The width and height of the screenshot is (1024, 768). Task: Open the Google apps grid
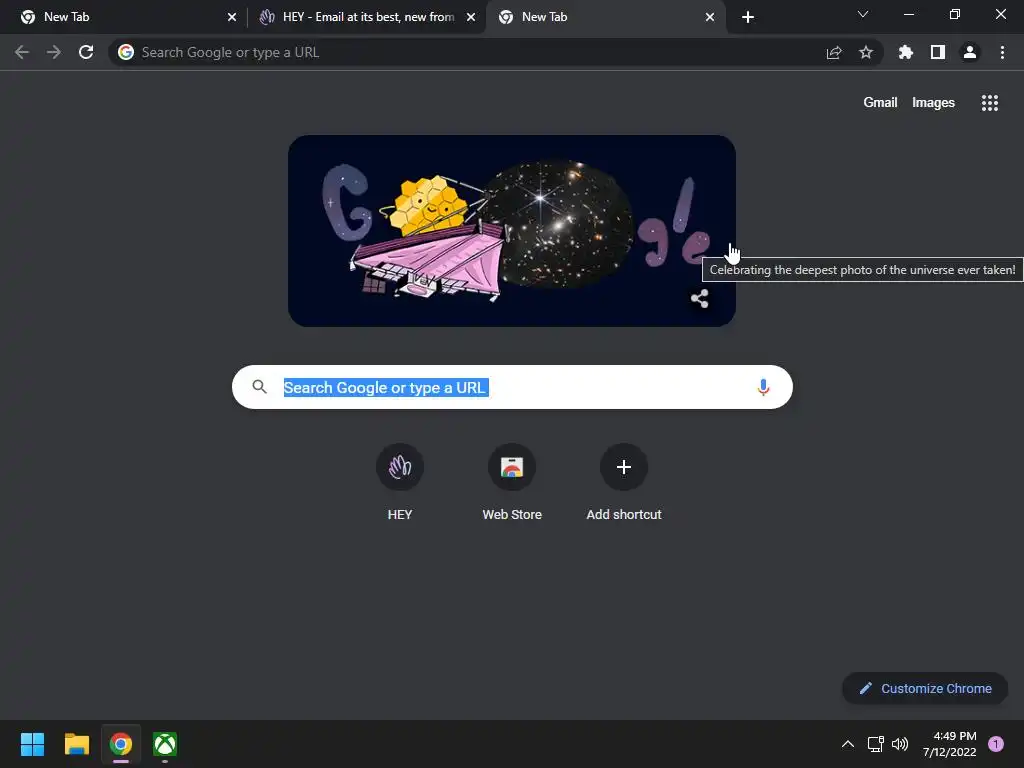pos(990,103)
